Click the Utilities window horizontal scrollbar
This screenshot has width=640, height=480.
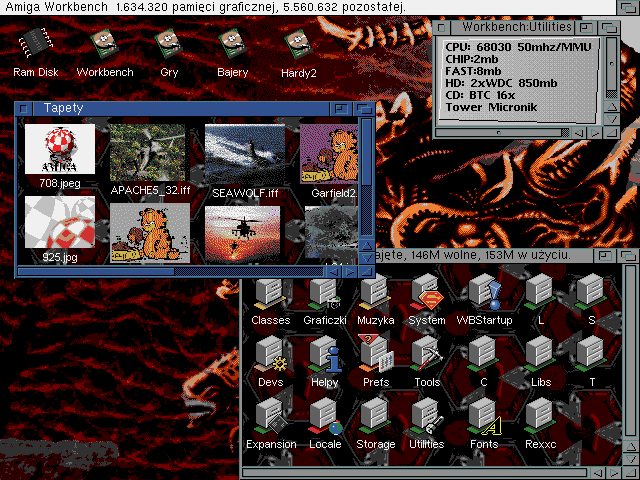point(502,133)
